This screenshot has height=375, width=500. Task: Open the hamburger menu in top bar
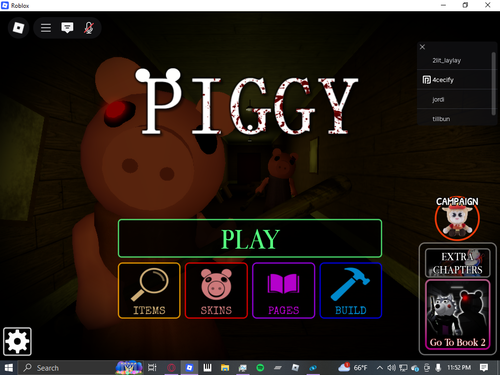(x=46, y=28)
